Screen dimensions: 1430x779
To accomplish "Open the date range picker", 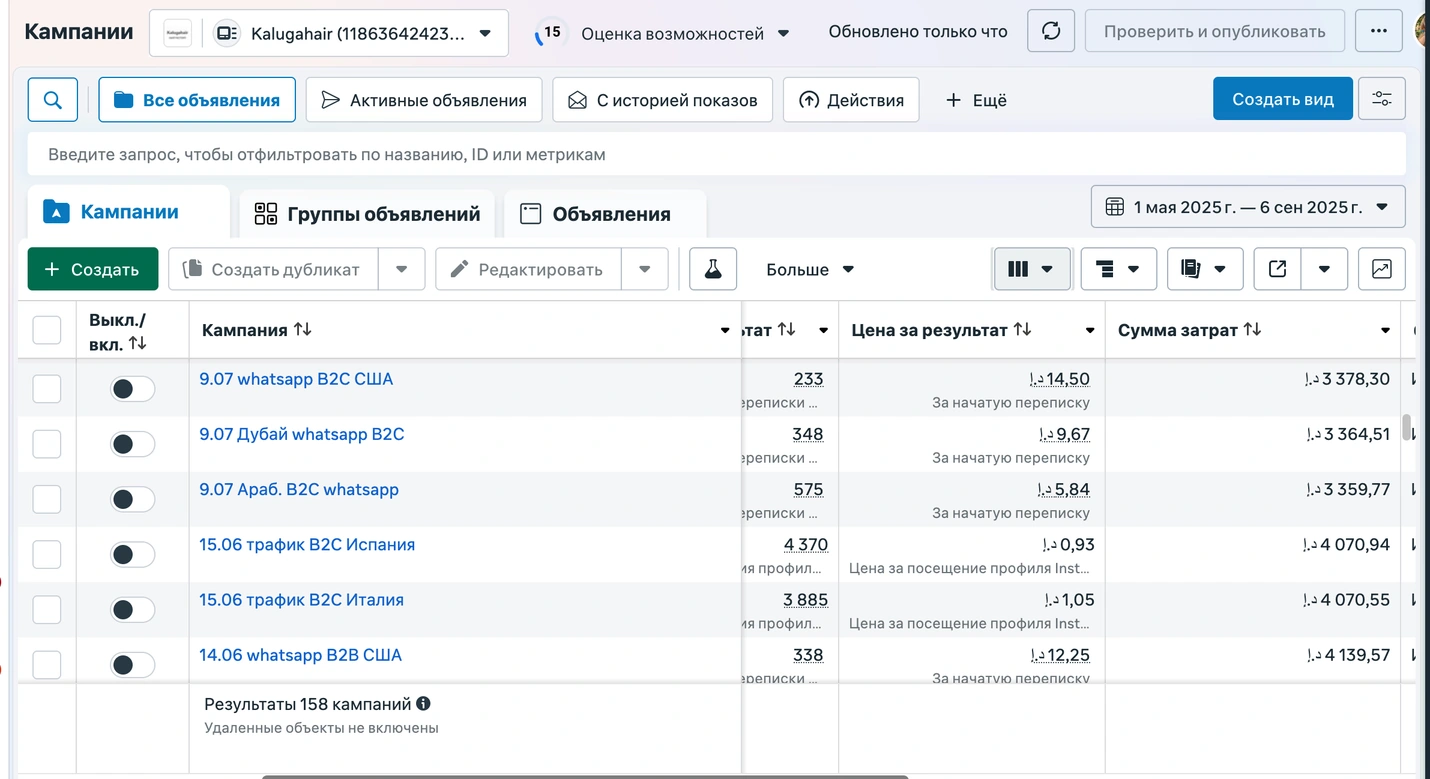I will 1248,207.
